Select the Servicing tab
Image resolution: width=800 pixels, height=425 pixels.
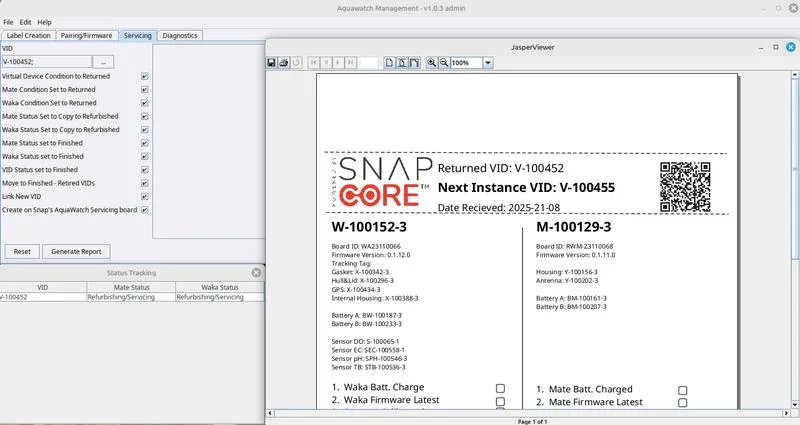(x=138, y=36)
